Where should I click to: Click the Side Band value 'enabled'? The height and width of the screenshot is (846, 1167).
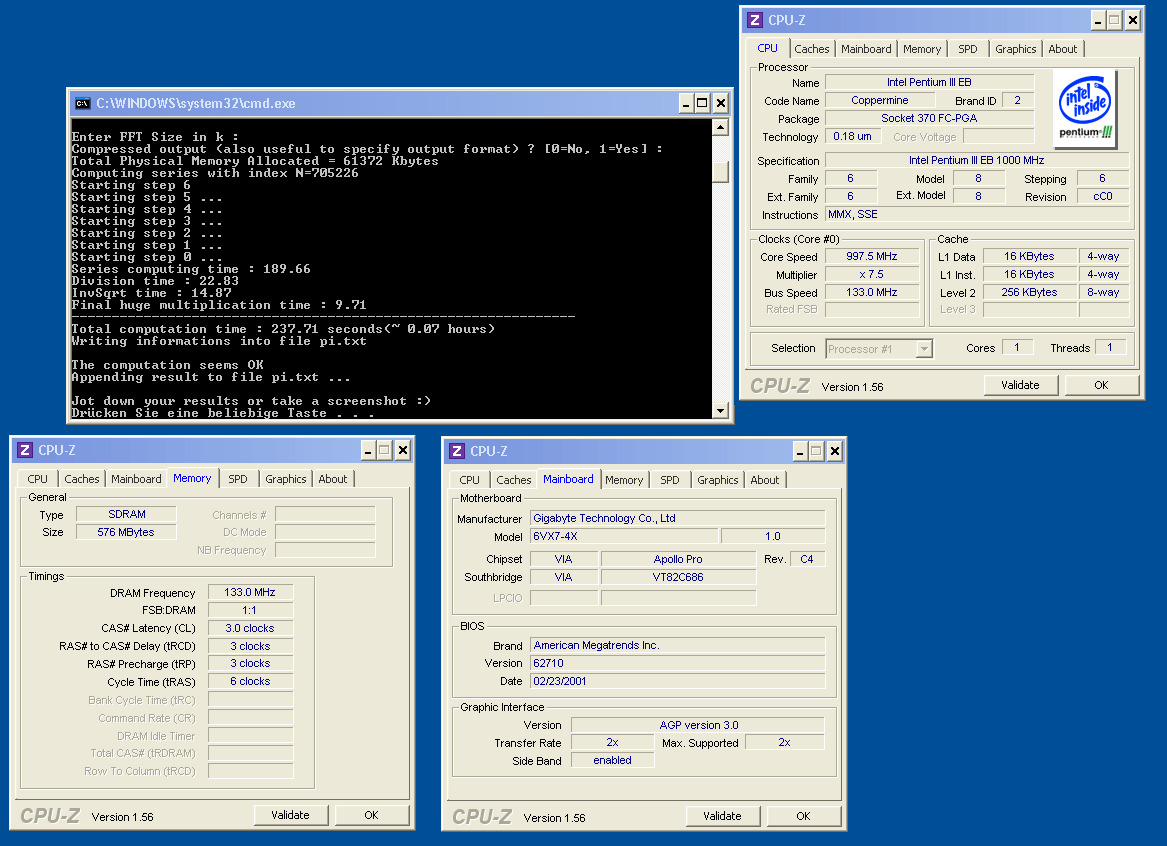click(x=613, y=760)
